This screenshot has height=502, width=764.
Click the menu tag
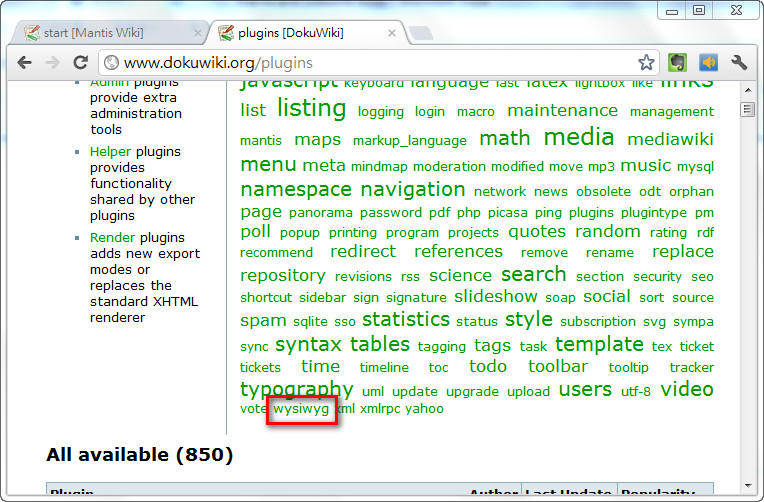point(268,164)
